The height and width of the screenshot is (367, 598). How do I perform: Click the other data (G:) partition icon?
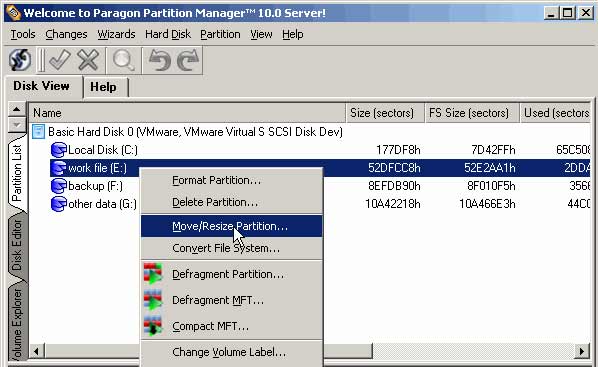pos(58,204)
